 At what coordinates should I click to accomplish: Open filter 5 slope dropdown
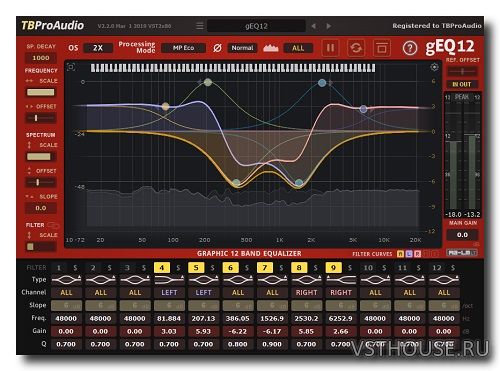pos(203,305)
